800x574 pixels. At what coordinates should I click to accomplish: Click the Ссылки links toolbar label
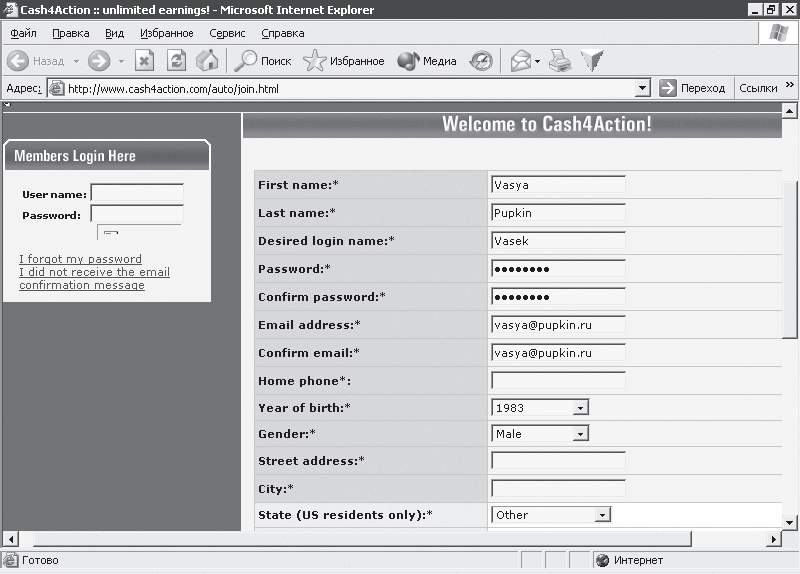[x=758, y=88]
